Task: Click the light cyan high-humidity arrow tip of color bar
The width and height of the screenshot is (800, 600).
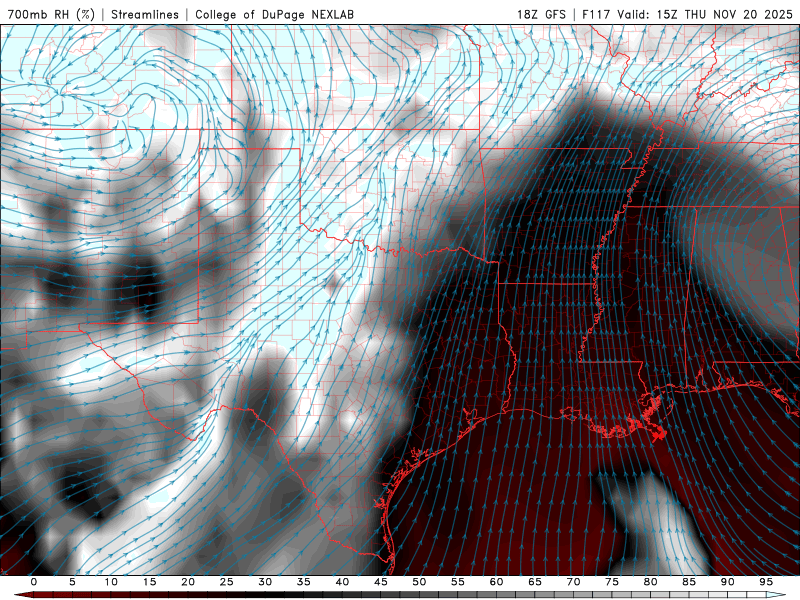Action: click(777, 595)
